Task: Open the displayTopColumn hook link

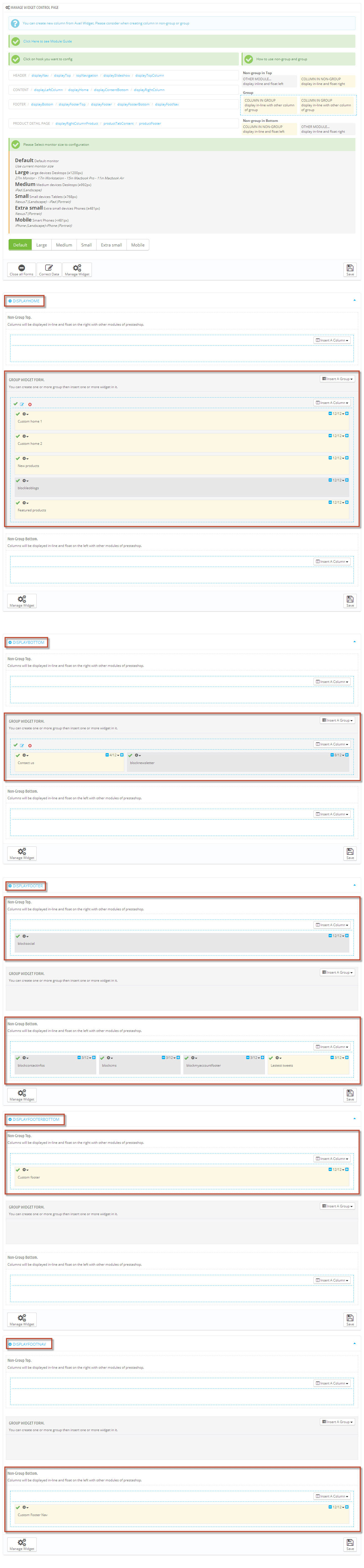Action: pos(149,76)
